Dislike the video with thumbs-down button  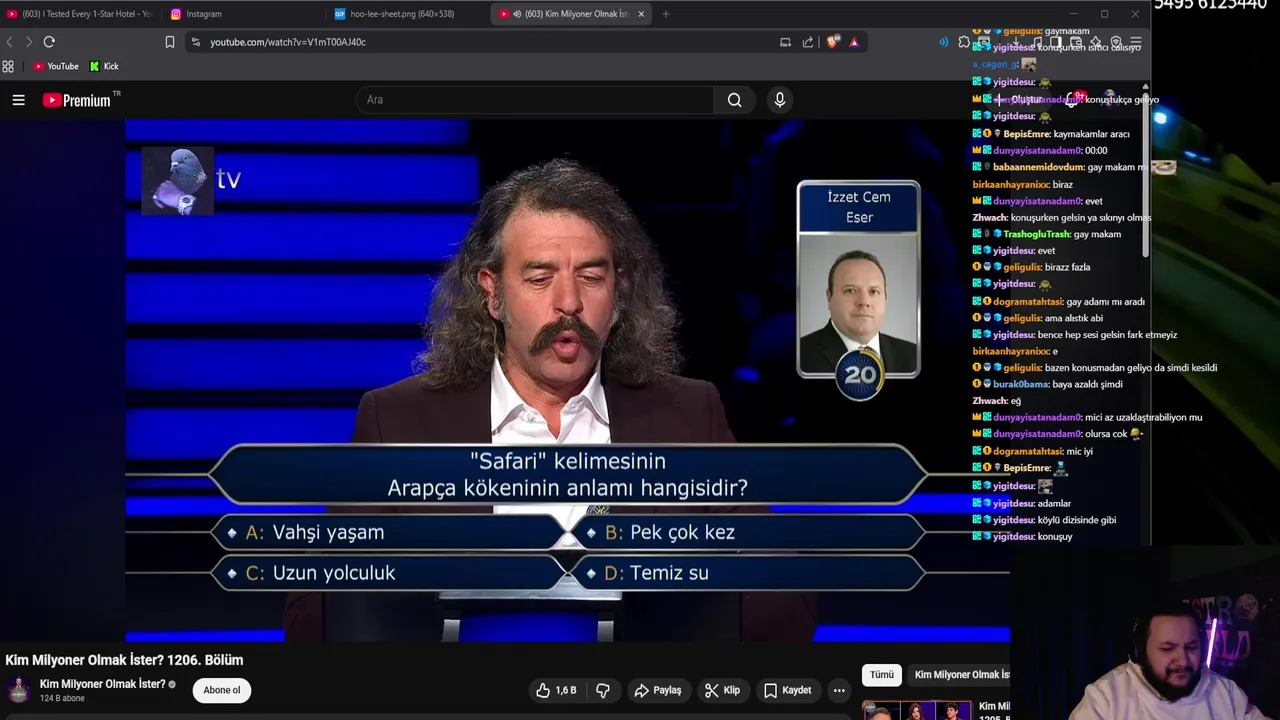[603, 690]
